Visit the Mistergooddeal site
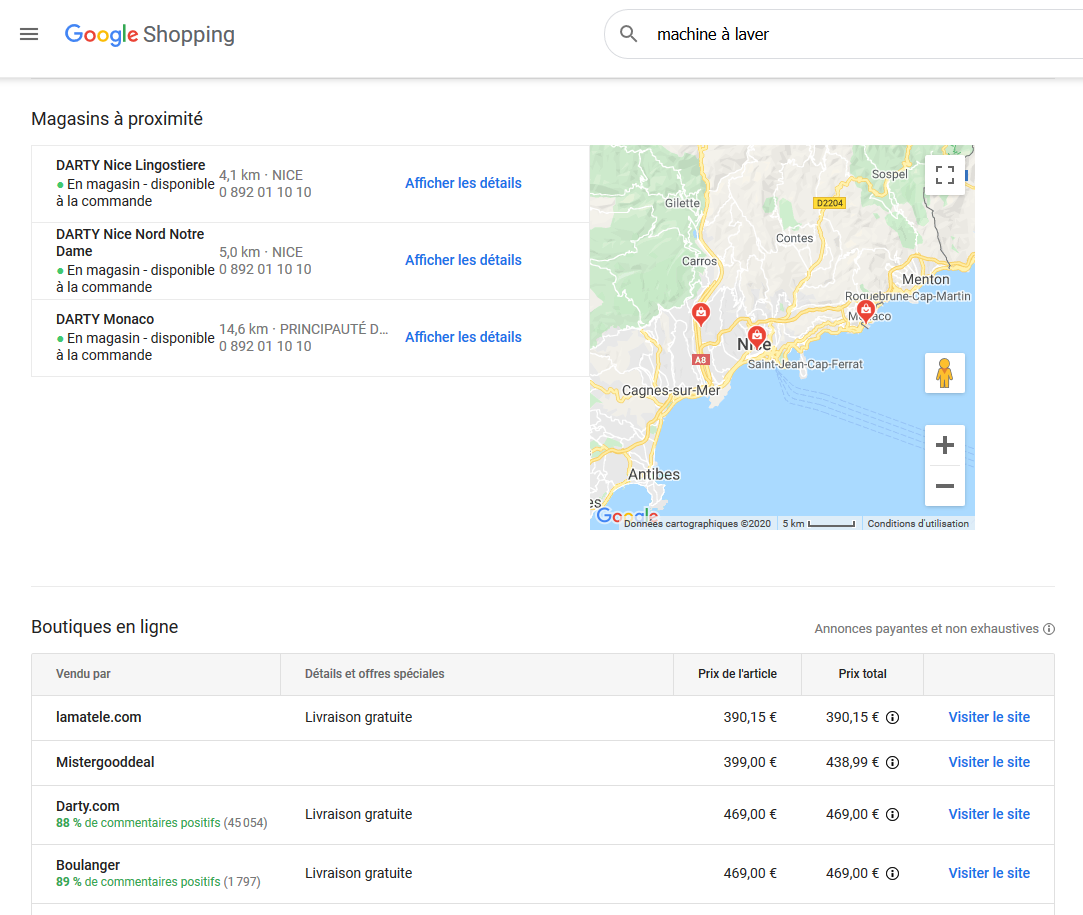The image size is (1083, 915). tap(988, 762)
